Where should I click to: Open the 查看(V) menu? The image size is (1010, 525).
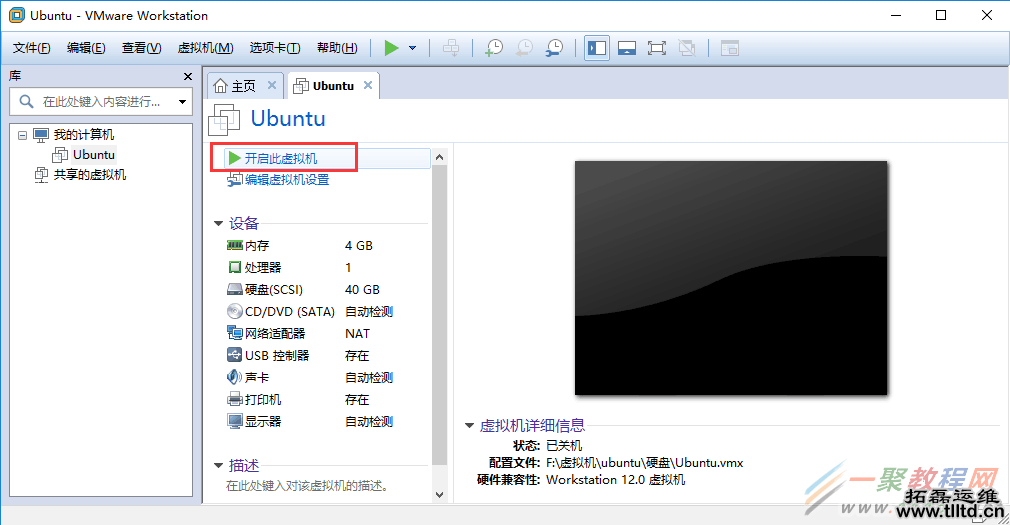pos(141,48)
